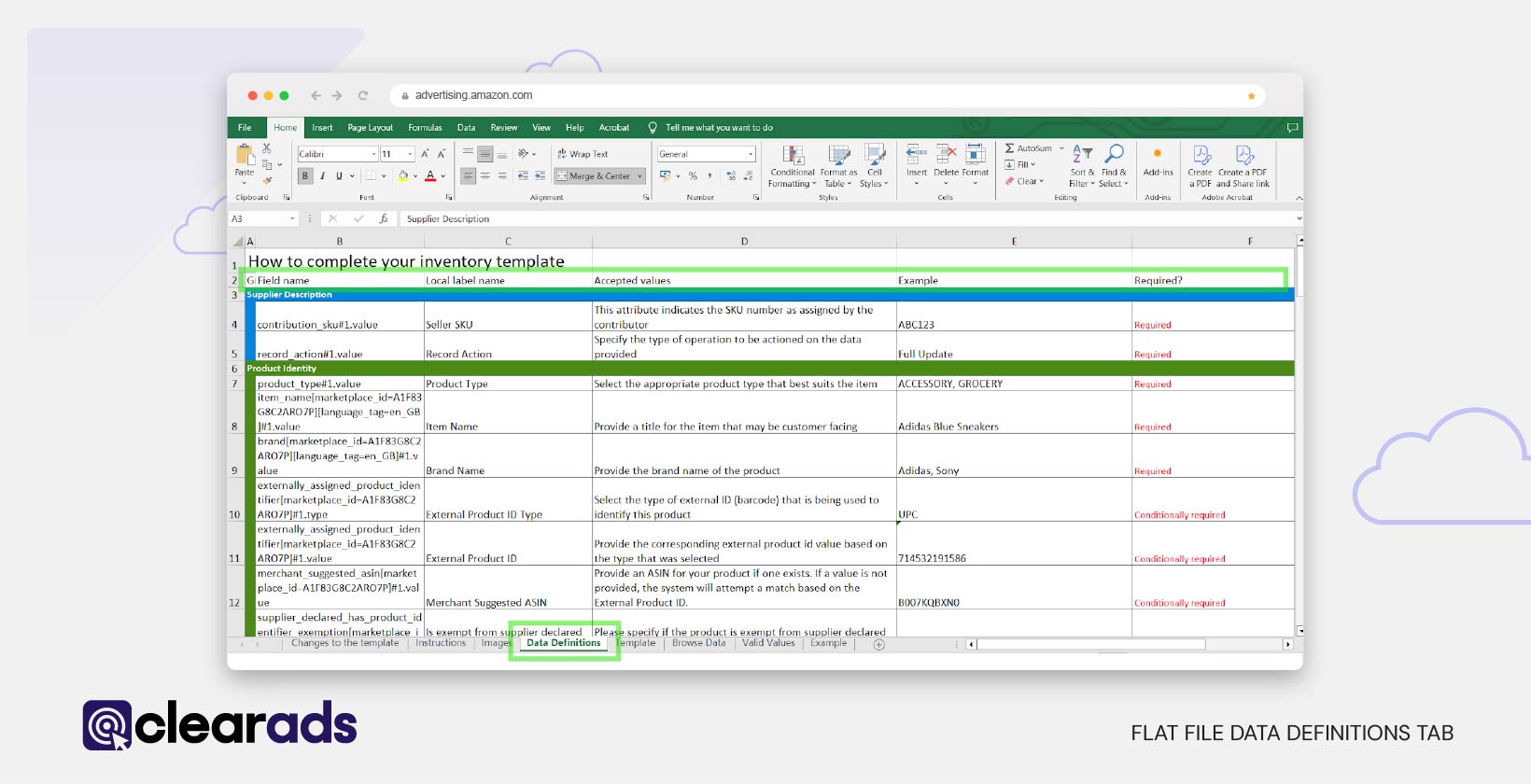
Task: Open Find & Select magnifier
Action: pos(1114,166)
